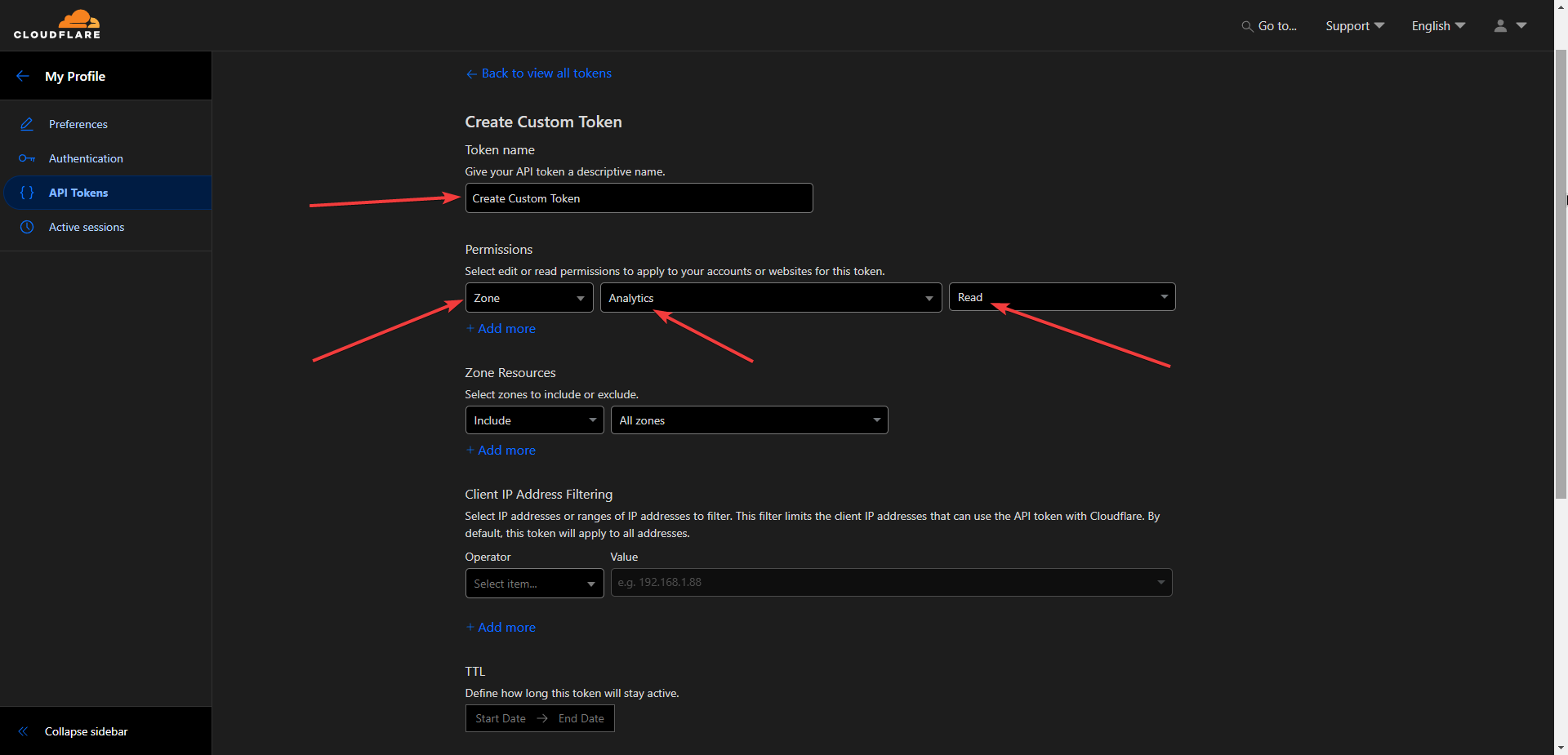Click the API Tokens curly braces icon

pos(27,193)
